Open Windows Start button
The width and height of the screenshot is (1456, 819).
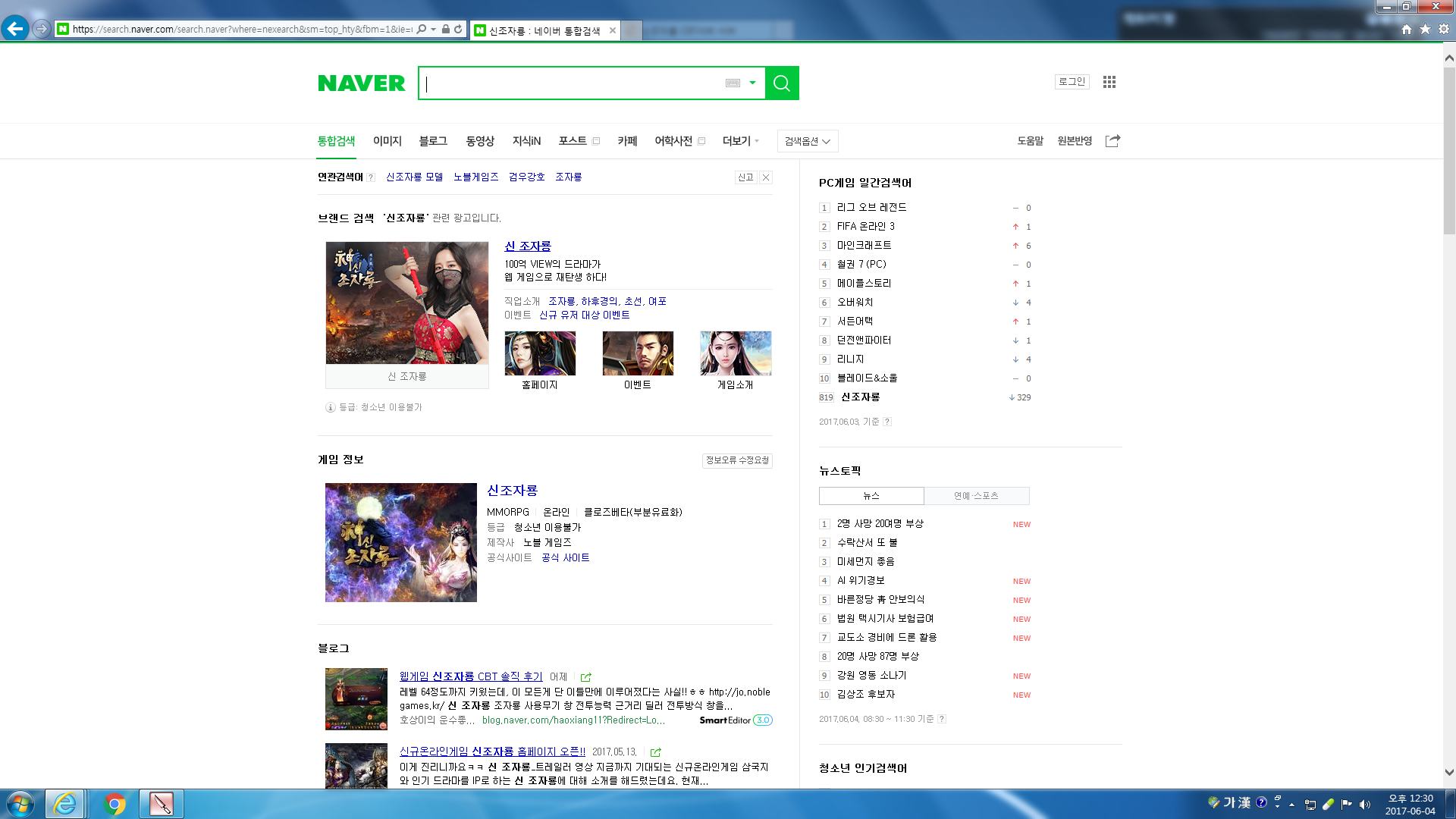coord(20,804)
